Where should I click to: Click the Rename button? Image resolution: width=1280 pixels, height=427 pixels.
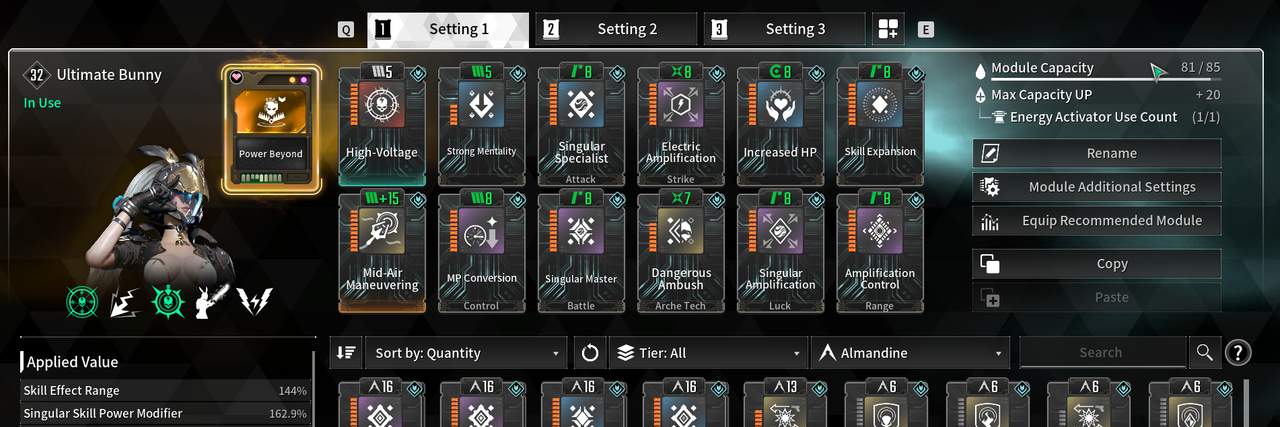(x=1097, y=153)
